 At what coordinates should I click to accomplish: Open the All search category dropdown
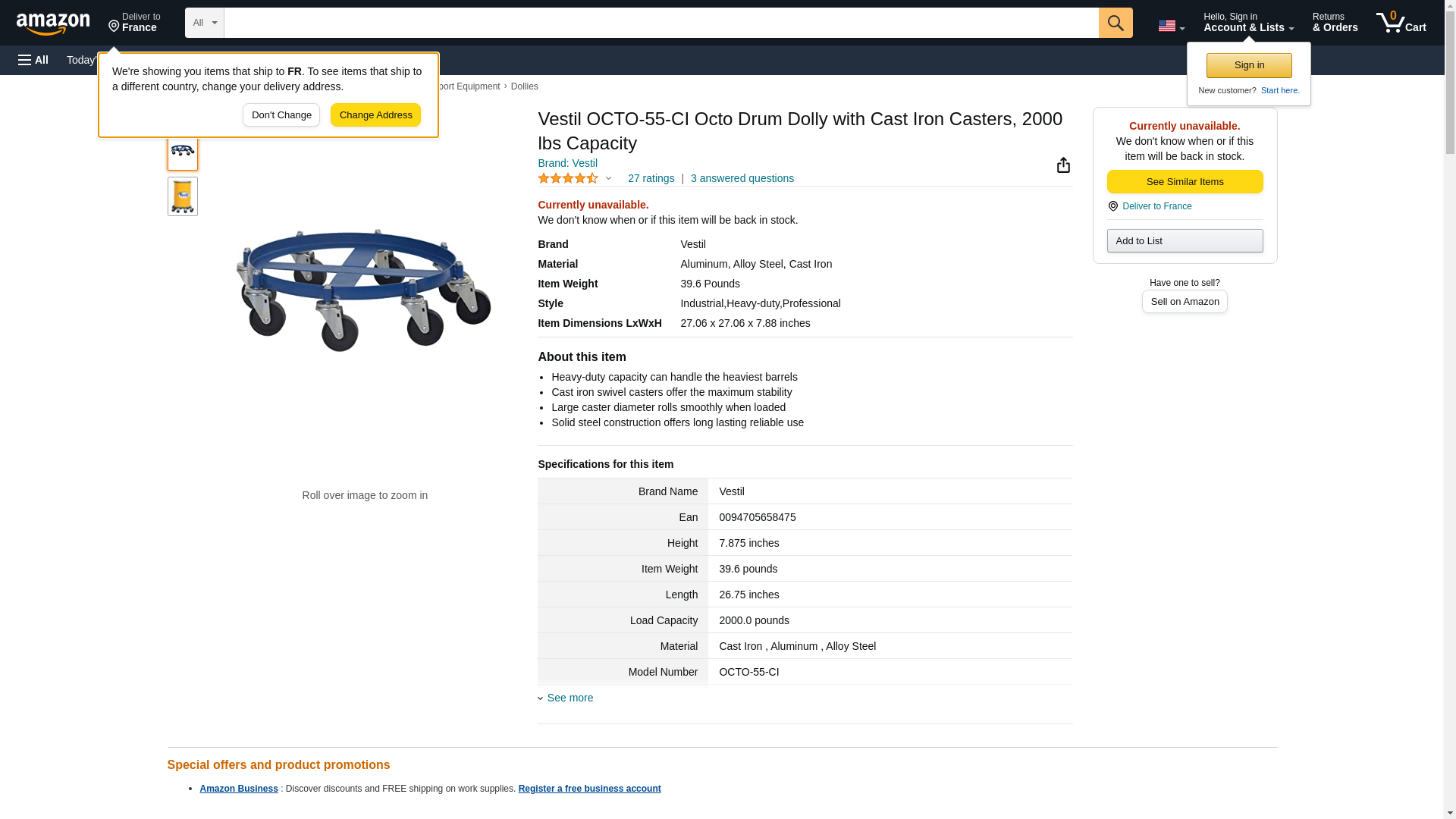pyautogui.click(x=204, y=23)
